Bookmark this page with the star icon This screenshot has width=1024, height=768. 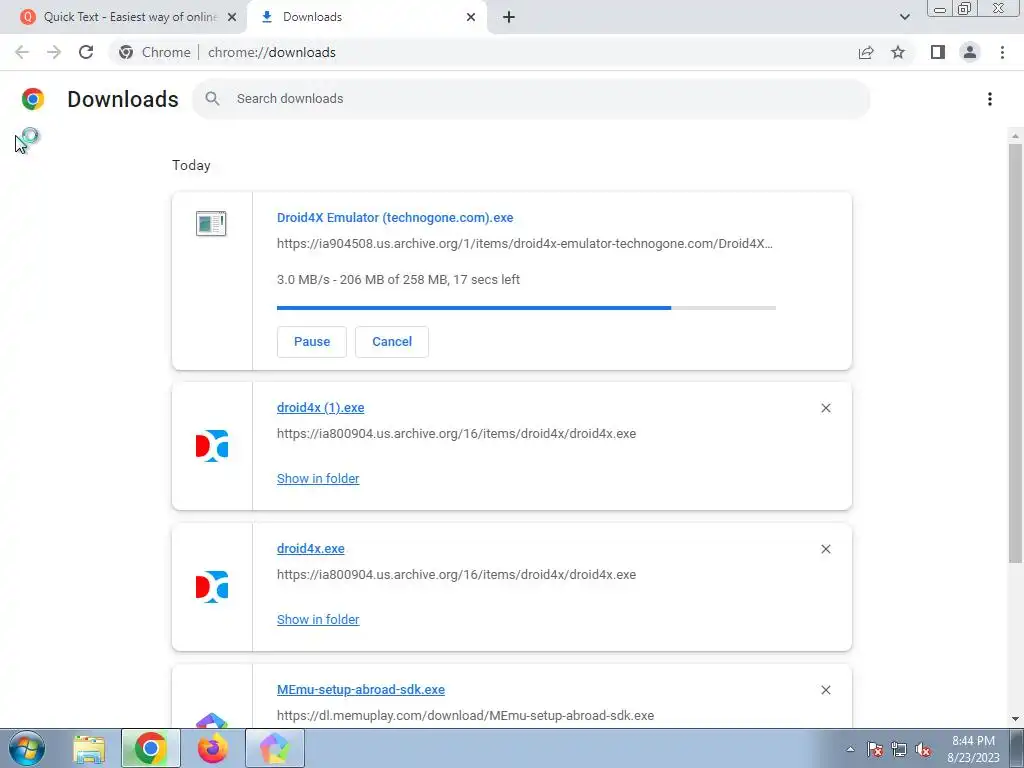pos(898,52)
